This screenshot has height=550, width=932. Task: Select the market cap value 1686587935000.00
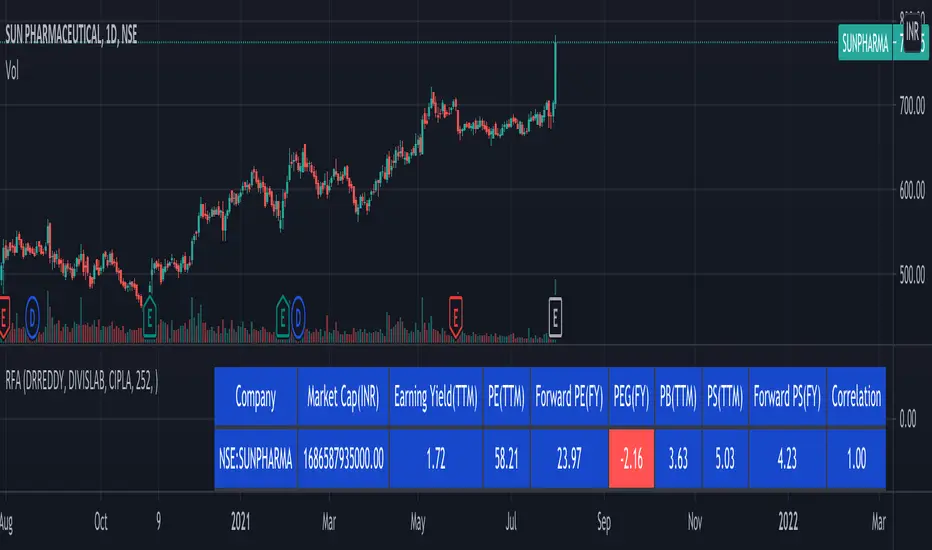[x=343, y=458]
